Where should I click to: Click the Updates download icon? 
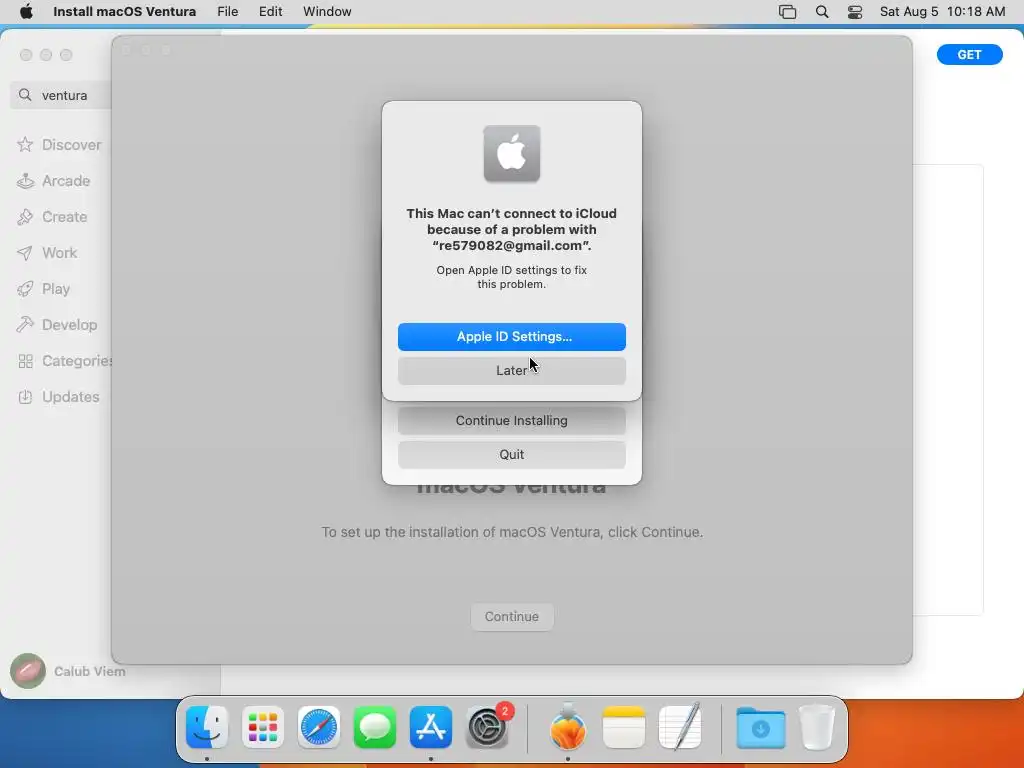click(25, 396)
